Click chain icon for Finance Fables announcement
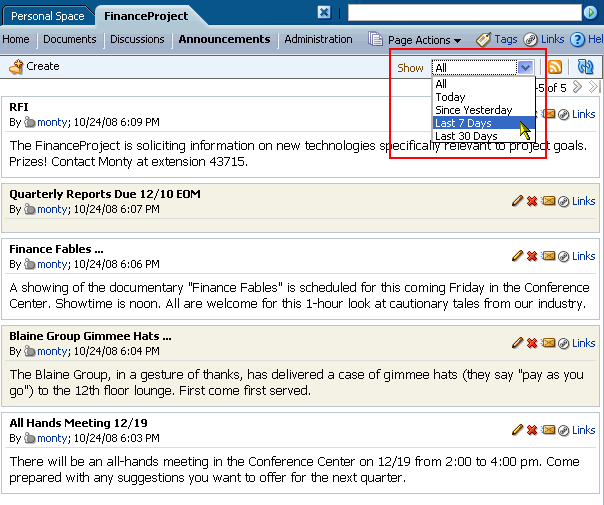Screen dimensions: 604x505 click(x=564, y=257)
